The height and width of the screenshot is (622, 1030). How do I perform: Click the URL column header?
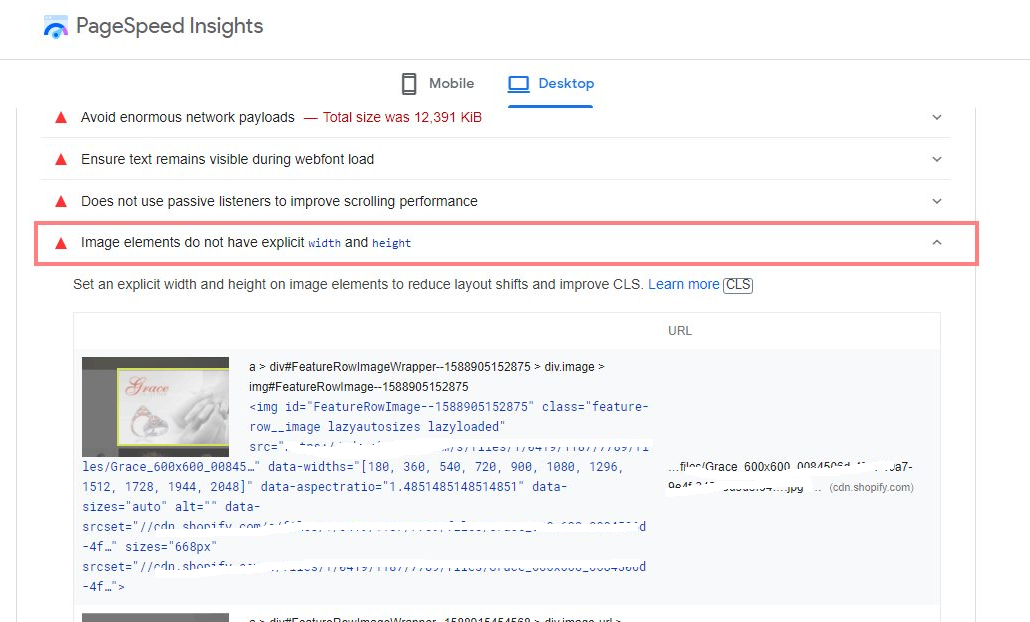tap(680, 331)
